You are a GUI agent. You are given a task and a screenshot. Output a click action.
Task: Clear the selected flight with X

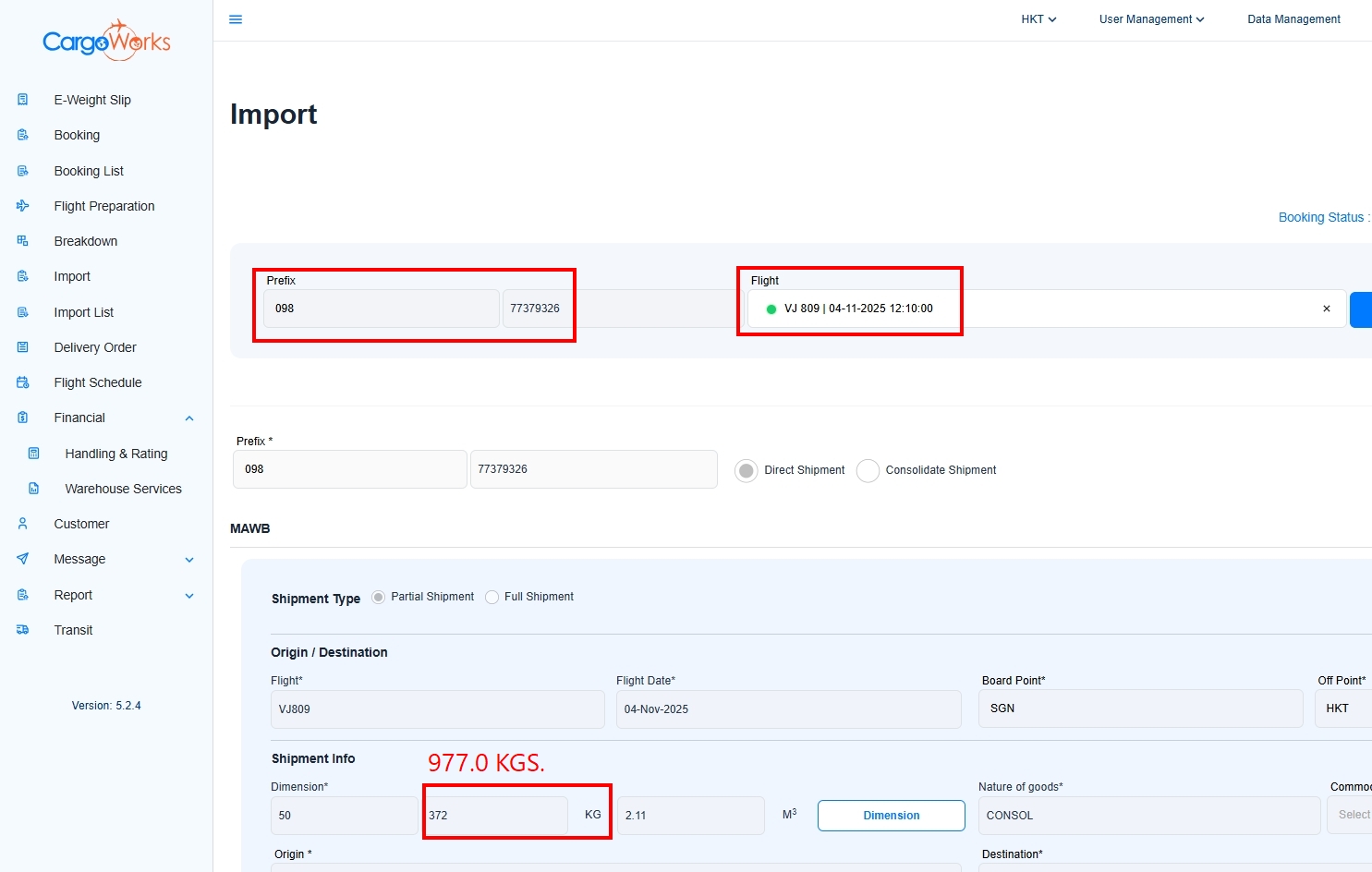click(x=1327, y=309)
